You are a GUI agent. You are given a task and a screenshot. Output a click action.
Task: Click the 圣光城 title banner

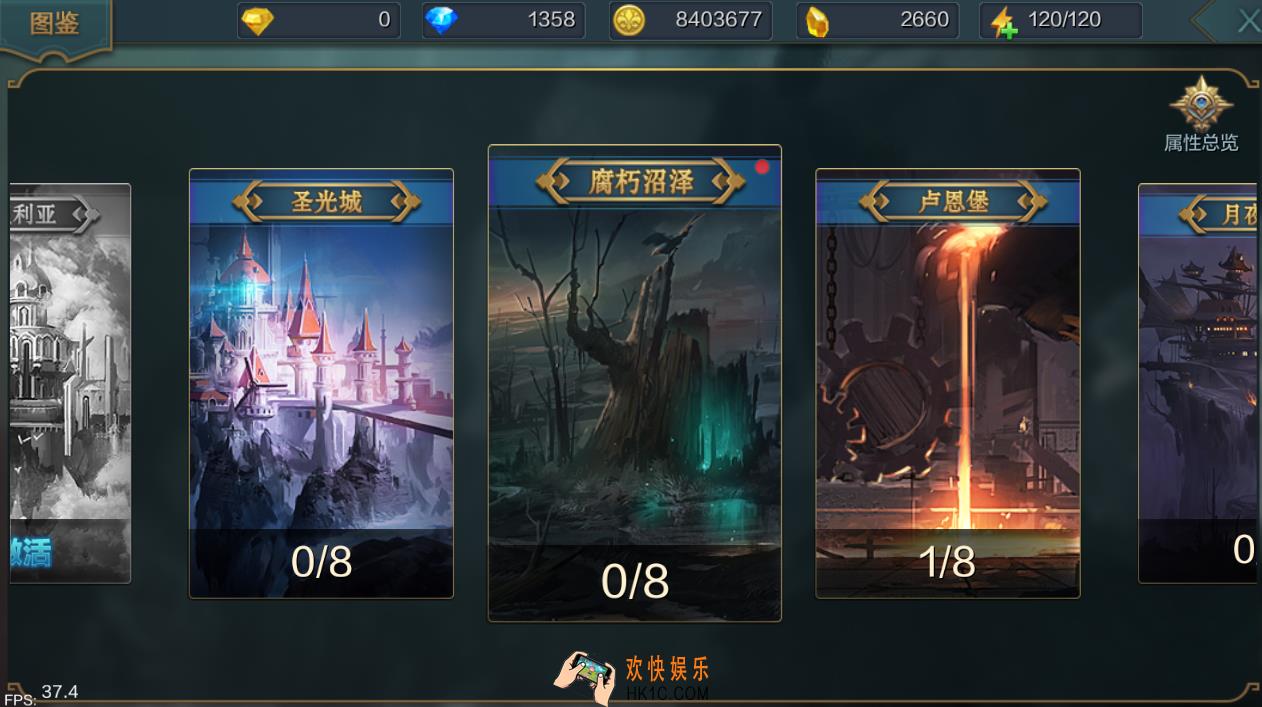pos(326,202)
